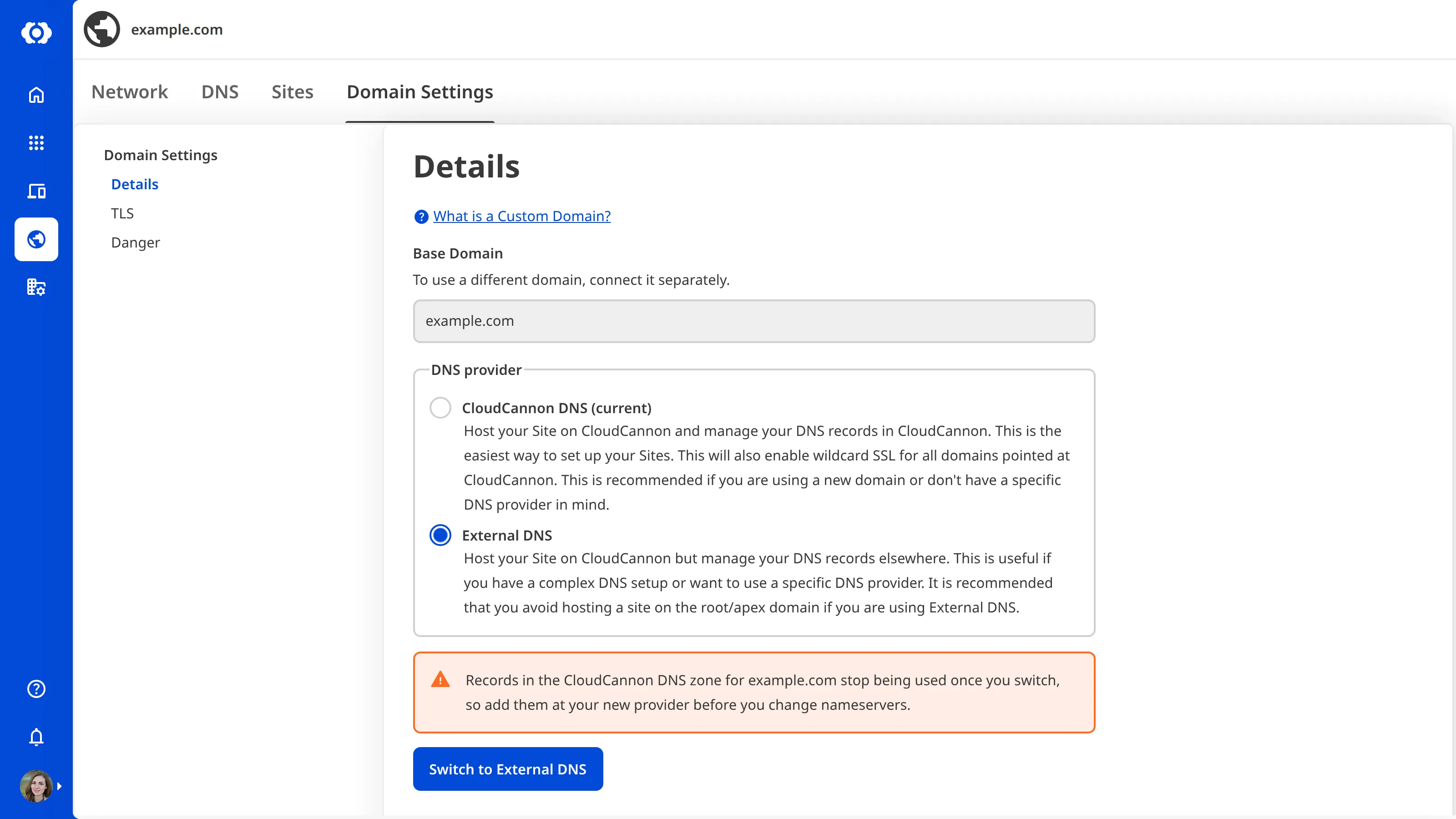Go to Home via sidebar house icon

[x=36, y=95]
